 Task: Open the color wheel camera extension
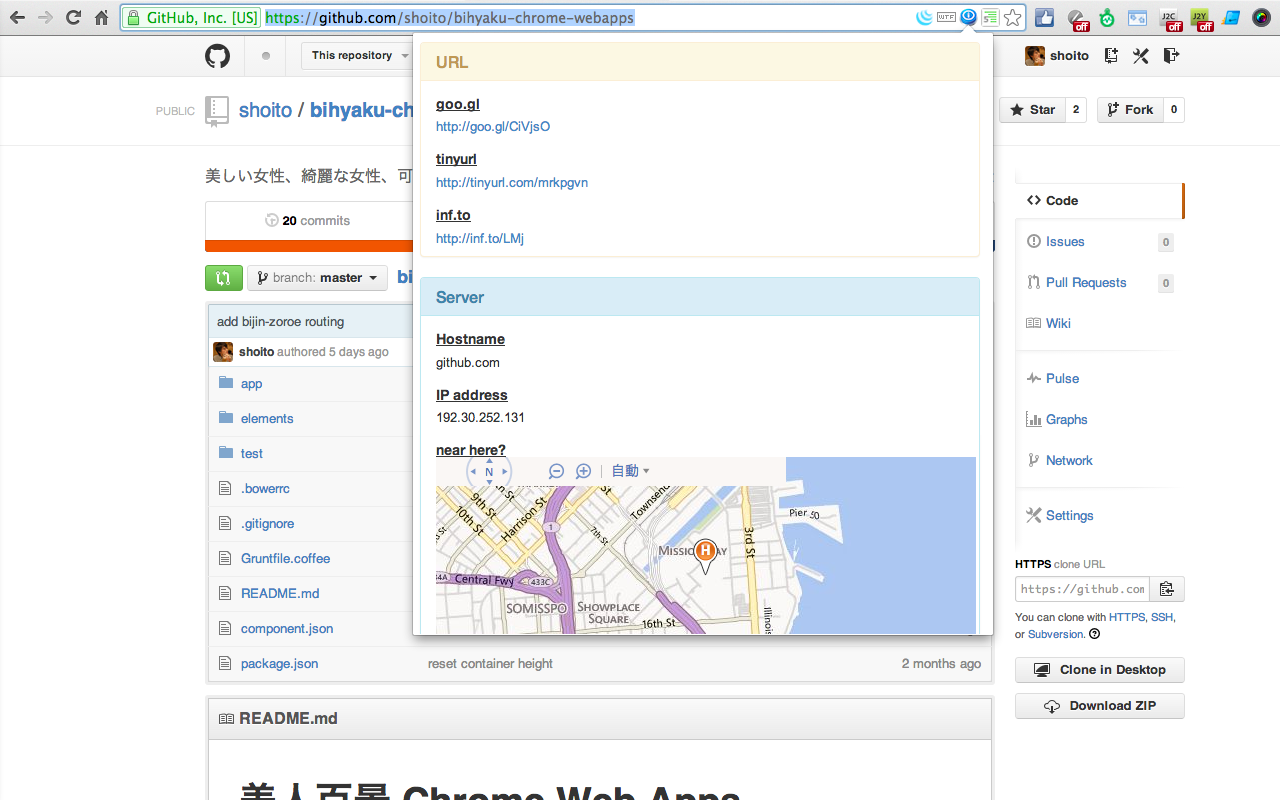coord(1262,18)
